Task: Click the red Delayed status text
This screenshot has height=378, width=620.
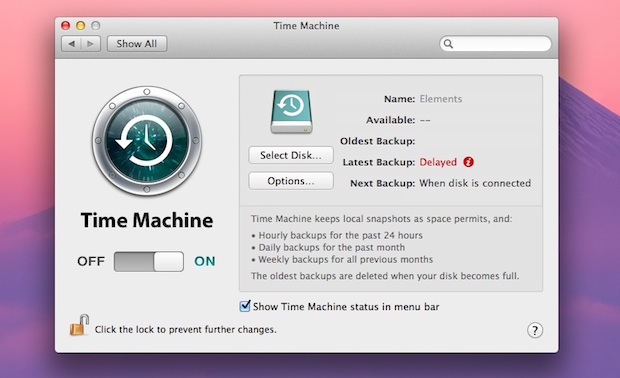Action: [x=438, y=162]
